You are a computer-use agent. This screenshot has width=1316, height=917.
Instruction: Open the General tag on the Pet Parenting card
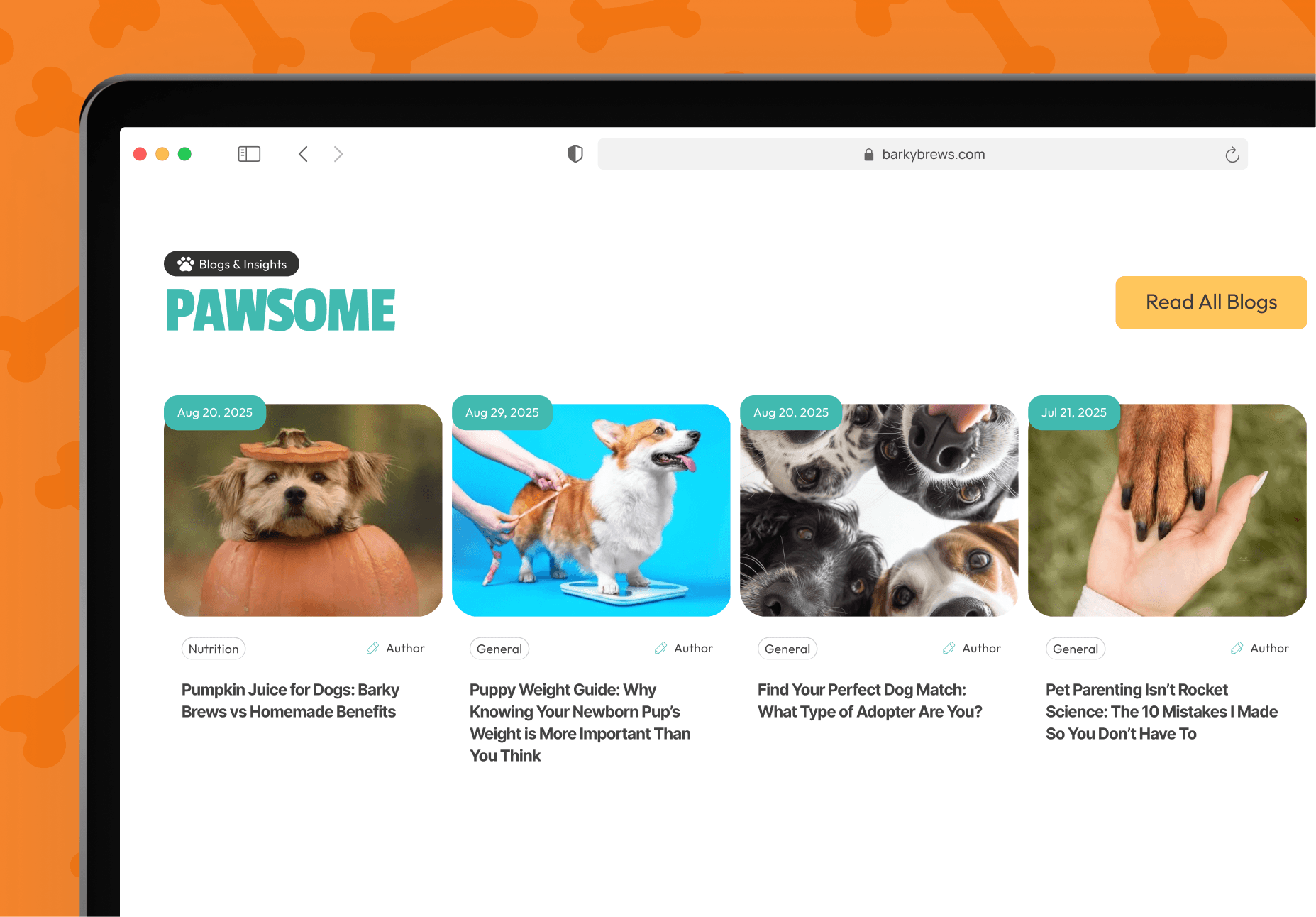[1076, 649]
